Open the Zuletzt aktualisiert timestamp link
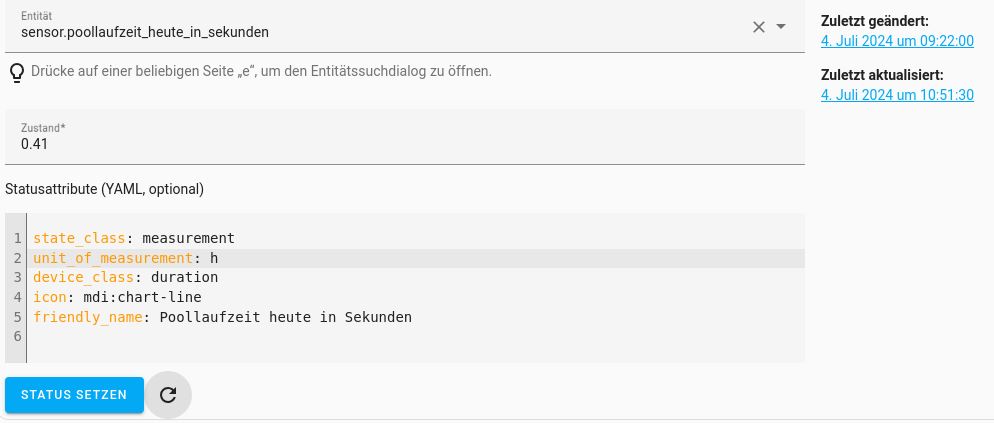 pyautogui.click(x=897, y=95)
